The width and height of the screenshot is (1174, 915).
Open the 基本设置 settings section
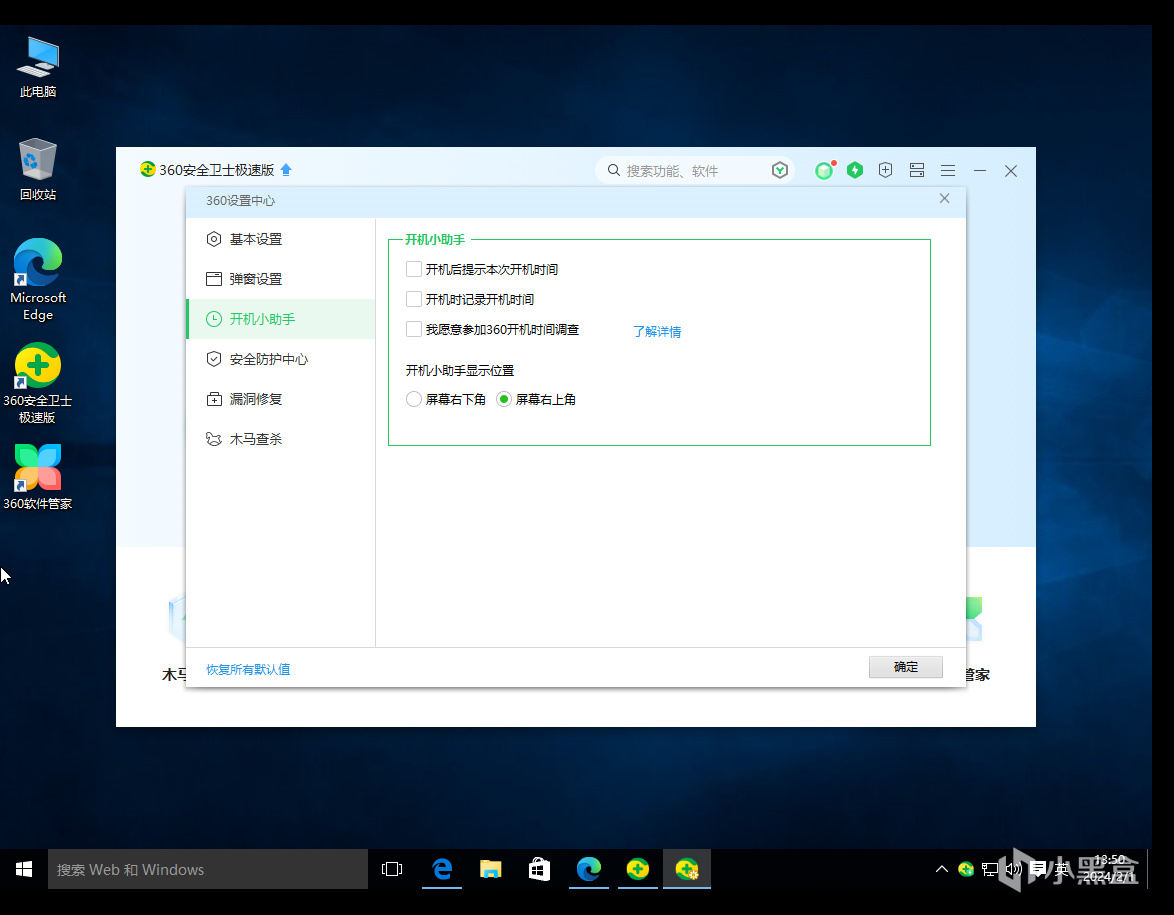(x=281, y=239)
